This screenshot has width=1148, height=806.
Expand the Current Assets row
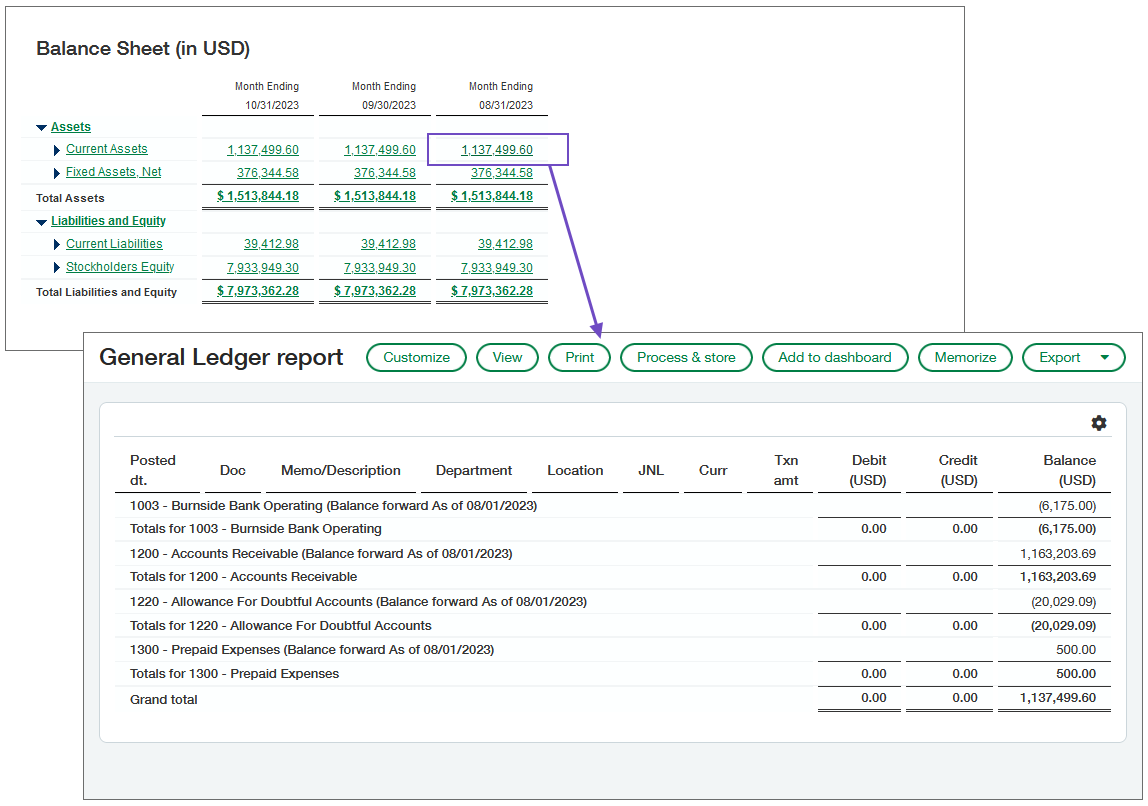57,149
